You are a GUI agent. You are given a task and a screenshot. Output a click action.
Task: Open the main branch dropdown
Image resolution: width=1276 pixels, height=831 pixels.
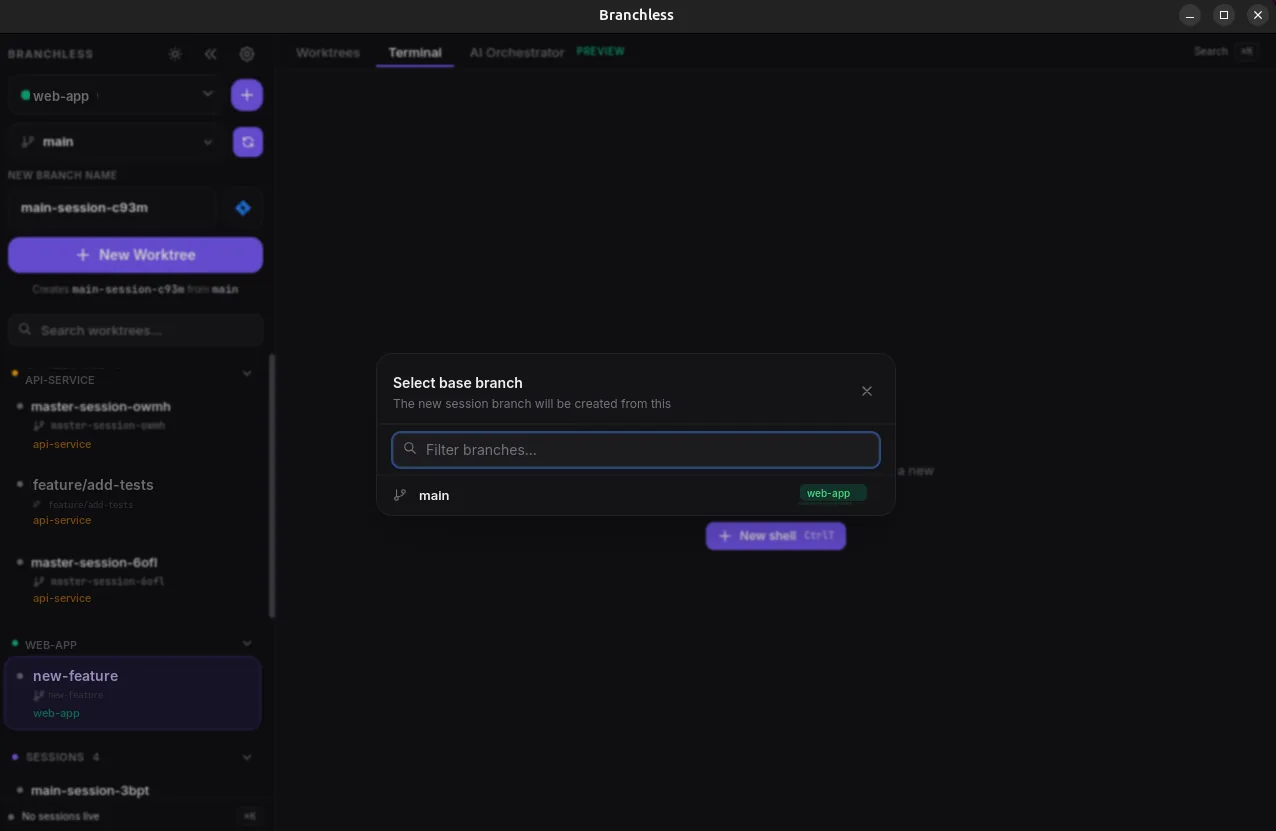pyautogui.click(x=116, y=142)
